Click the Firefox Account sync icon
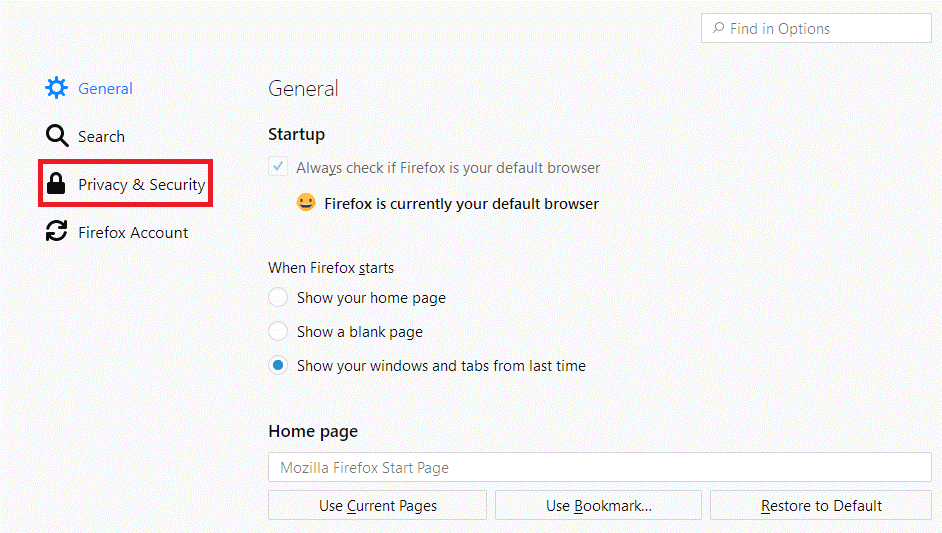 tap(57, 232)
